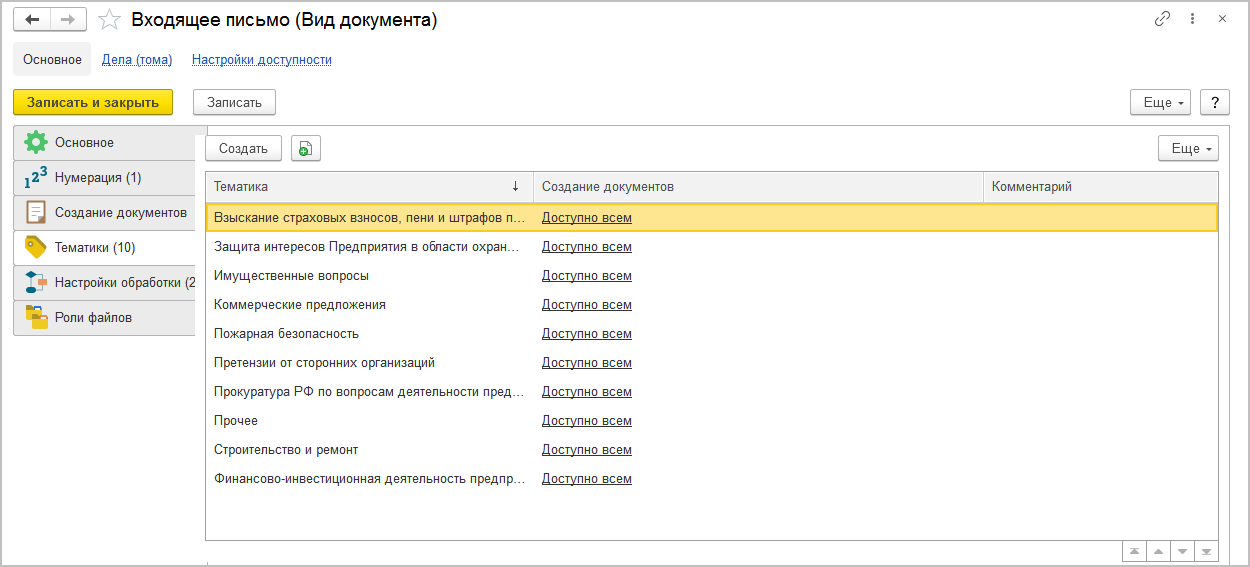Screen dimensions: 1250x567
Task: Select the Коммерческие предложения row
Action: 300,305
